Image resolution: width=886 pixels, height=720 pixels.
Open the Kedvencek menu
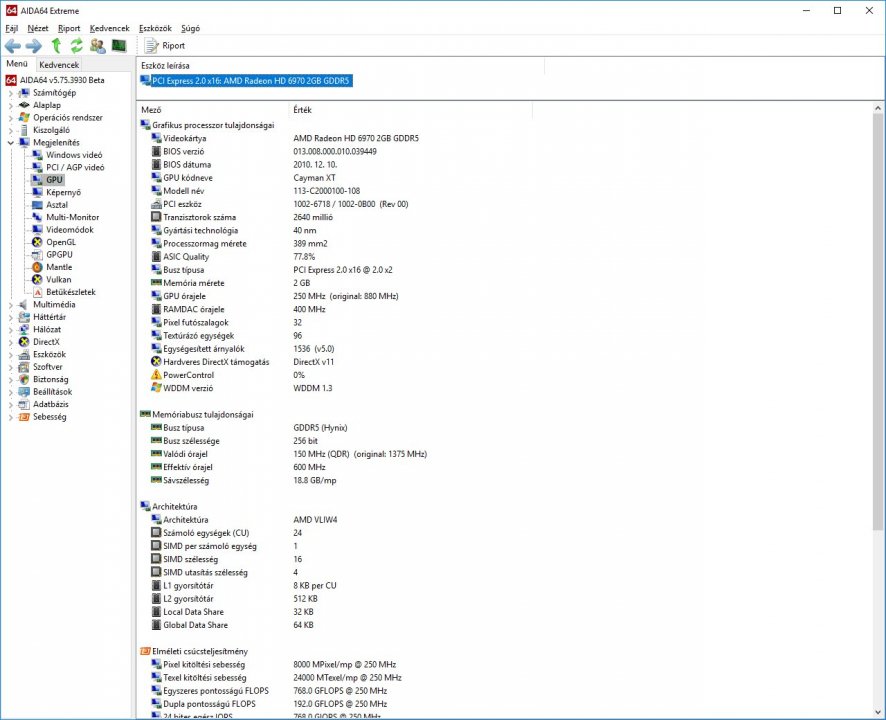(x=109, y=28)
